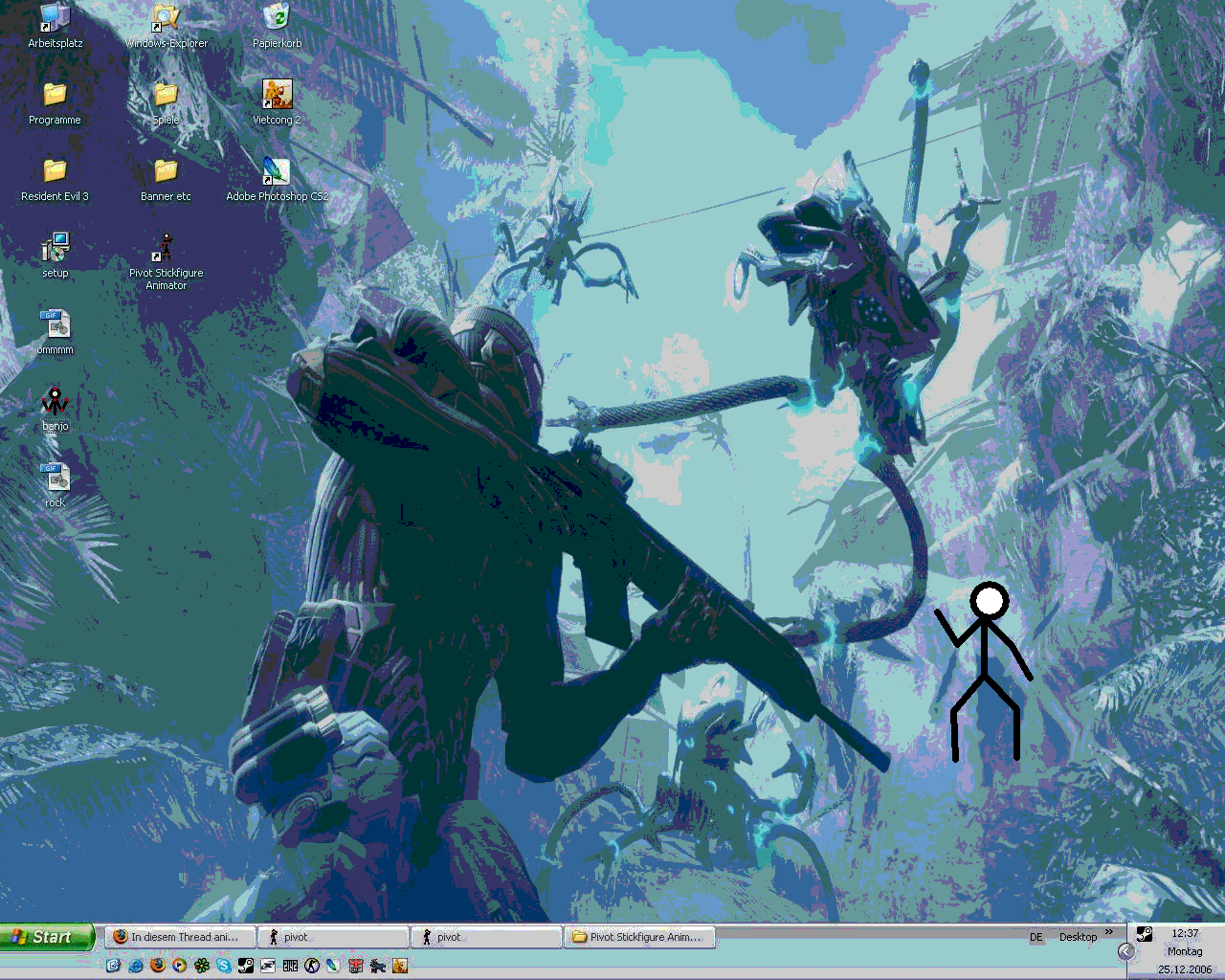Select the banjo stick figure file

(x=55, y=409)
